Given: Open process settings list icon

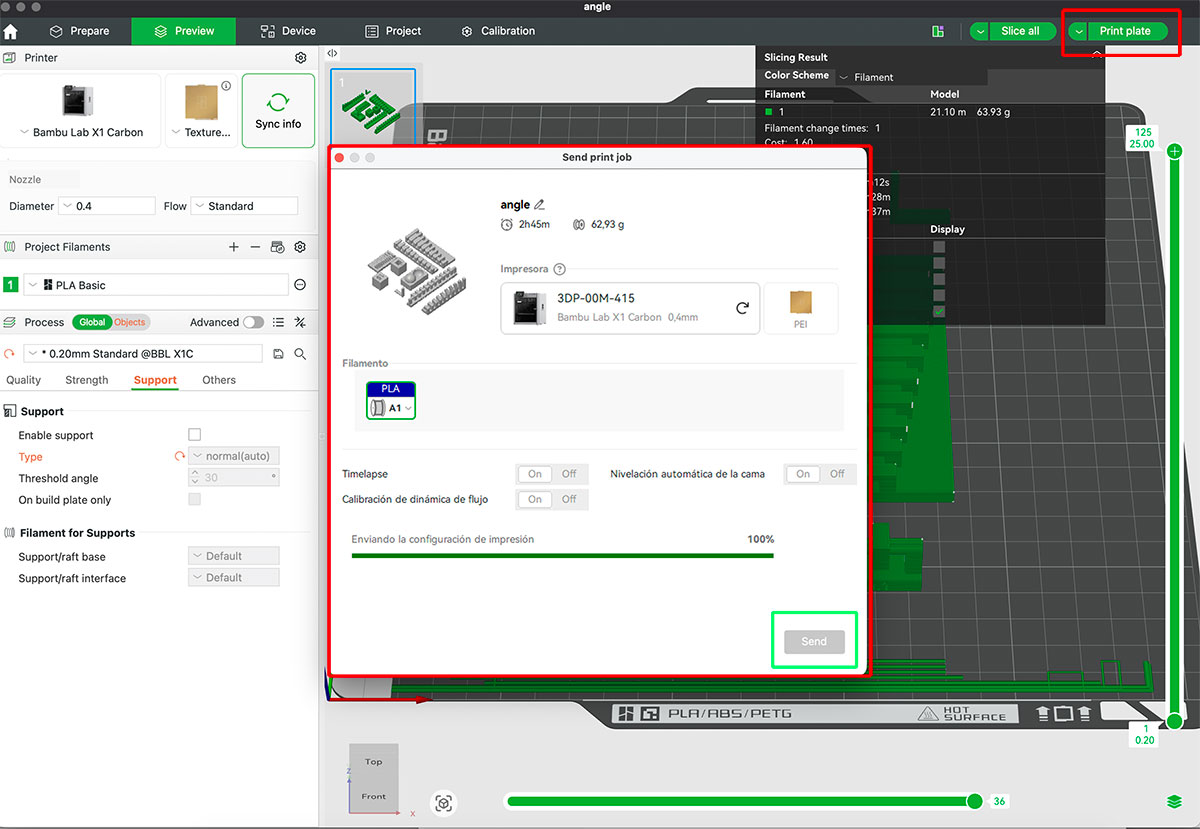Looking at the screenshot, I should tap(278, 322).
